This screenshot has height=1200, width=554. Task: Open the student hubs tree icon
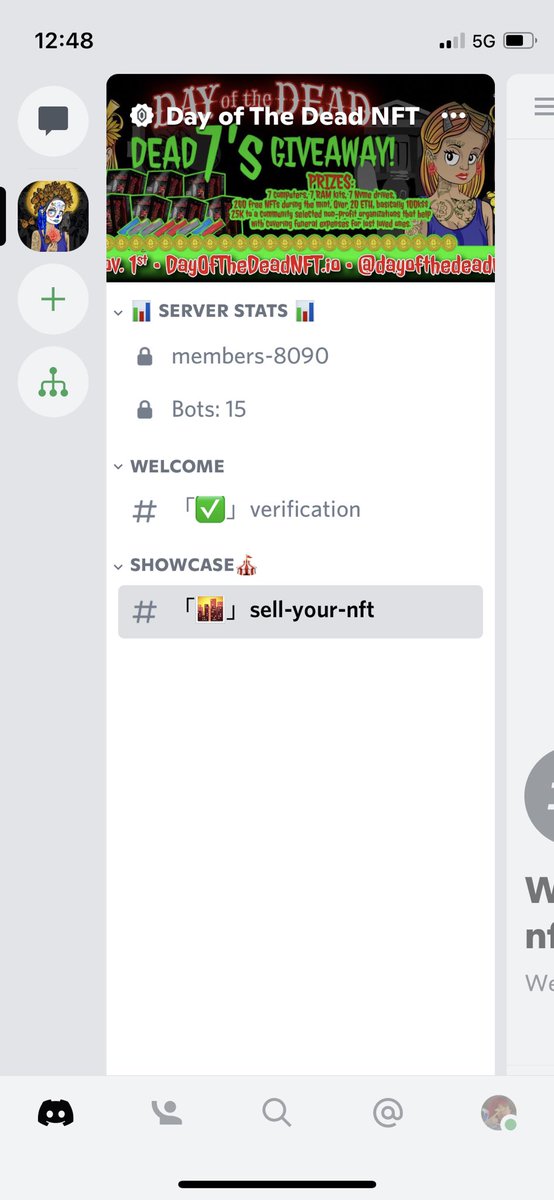point(53,383)
